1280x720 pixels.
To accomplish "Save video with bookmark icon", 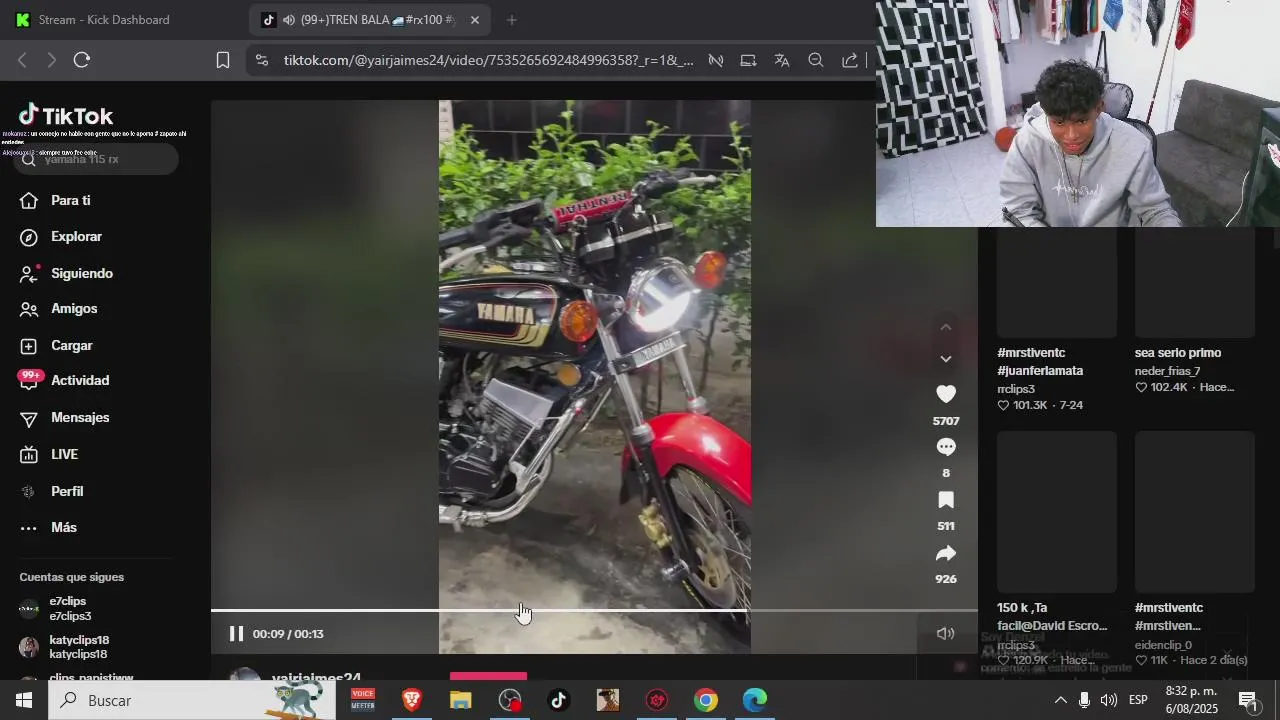I will (x=946, y=500).
